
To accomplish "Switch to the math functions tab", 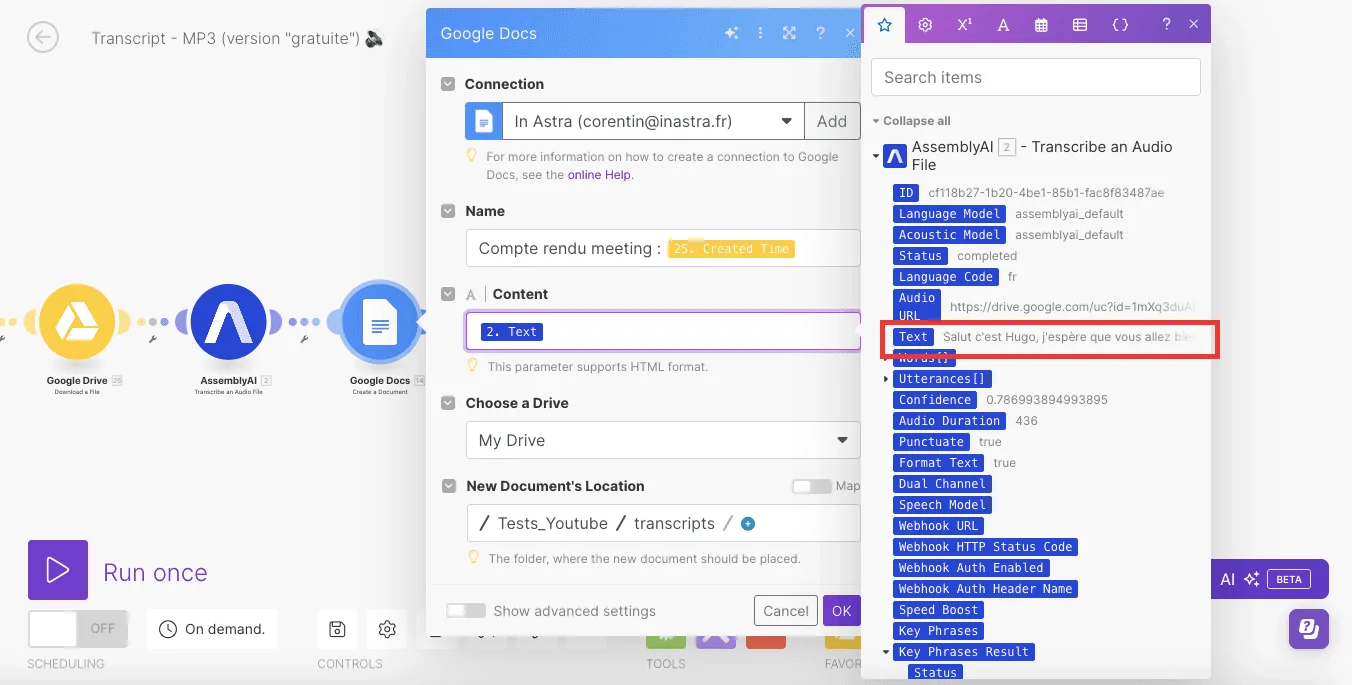I will click(964, 25).
